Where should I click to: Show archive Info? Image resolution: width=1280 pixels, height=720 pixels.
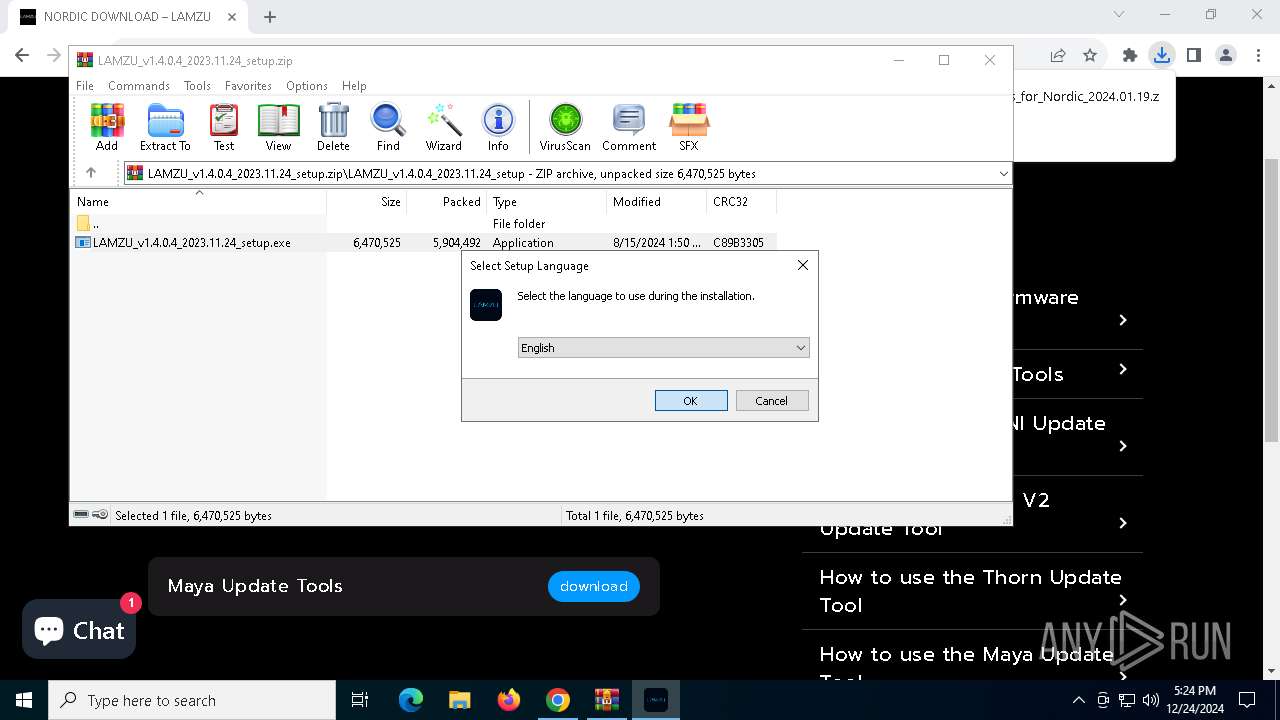pos(498,127)
